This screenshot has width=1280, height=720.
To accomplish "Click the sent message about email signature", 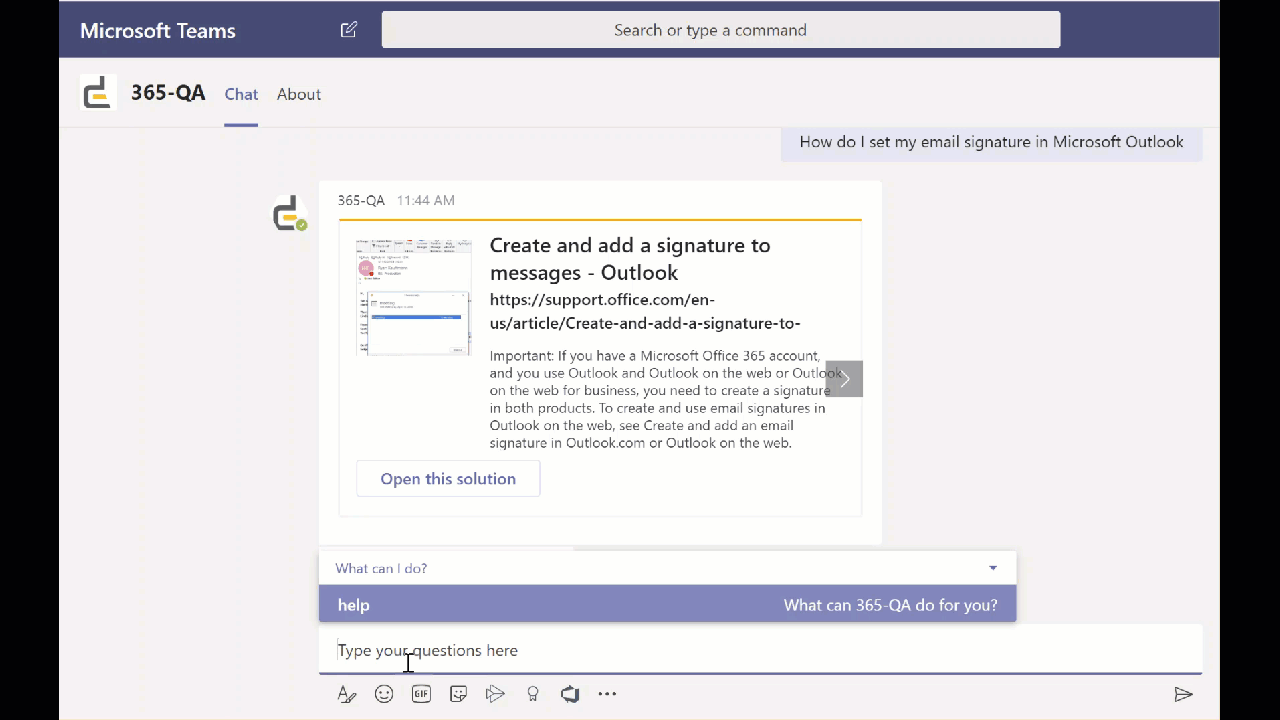I will 991,142.
